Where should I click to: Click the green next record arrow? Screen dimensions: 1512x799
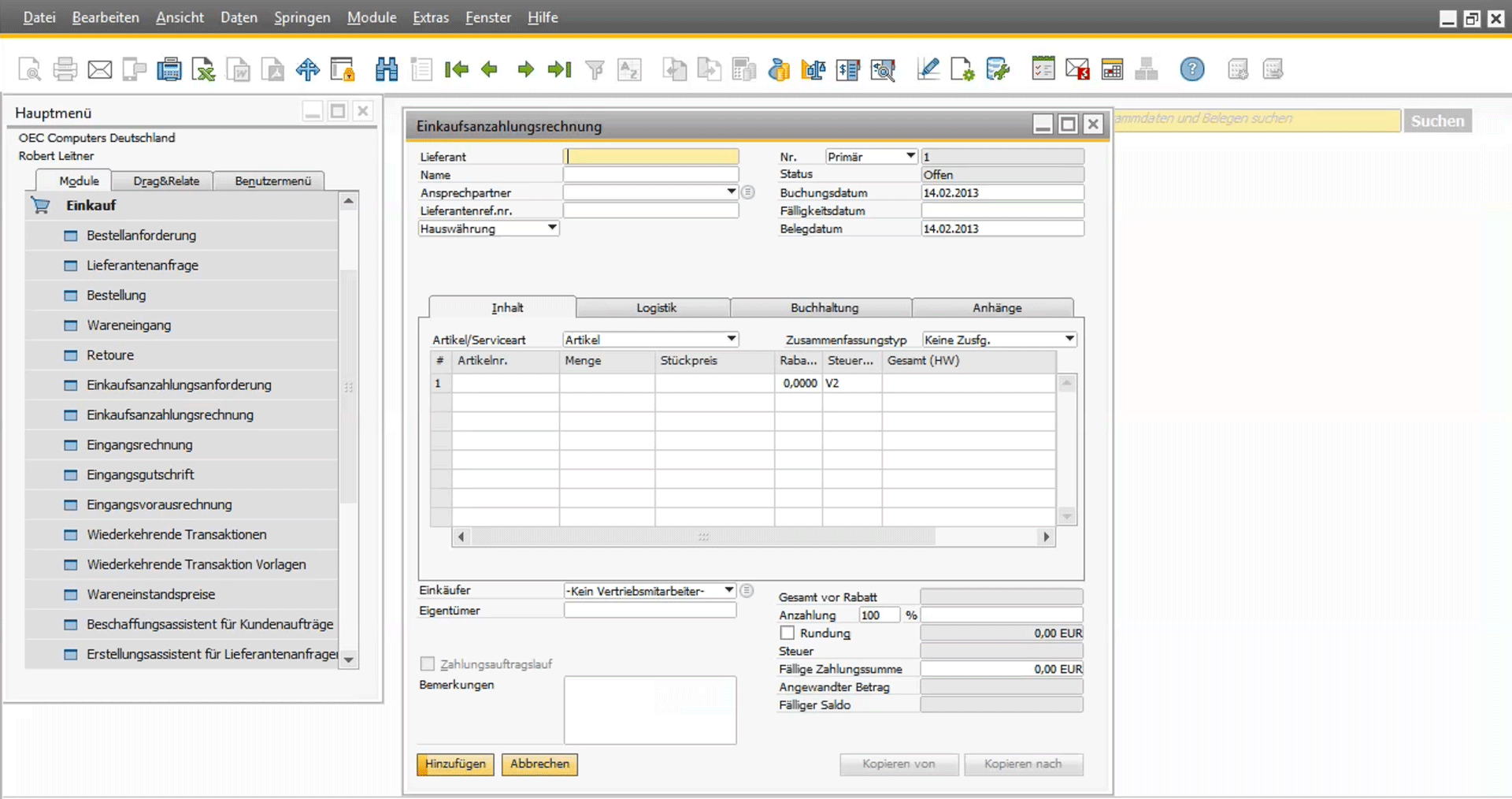[525, 69]
